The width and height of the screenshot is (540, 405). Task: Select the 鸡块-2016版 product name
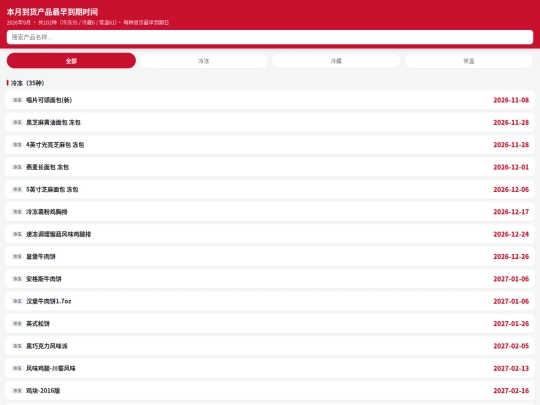(x=43, y=391)
